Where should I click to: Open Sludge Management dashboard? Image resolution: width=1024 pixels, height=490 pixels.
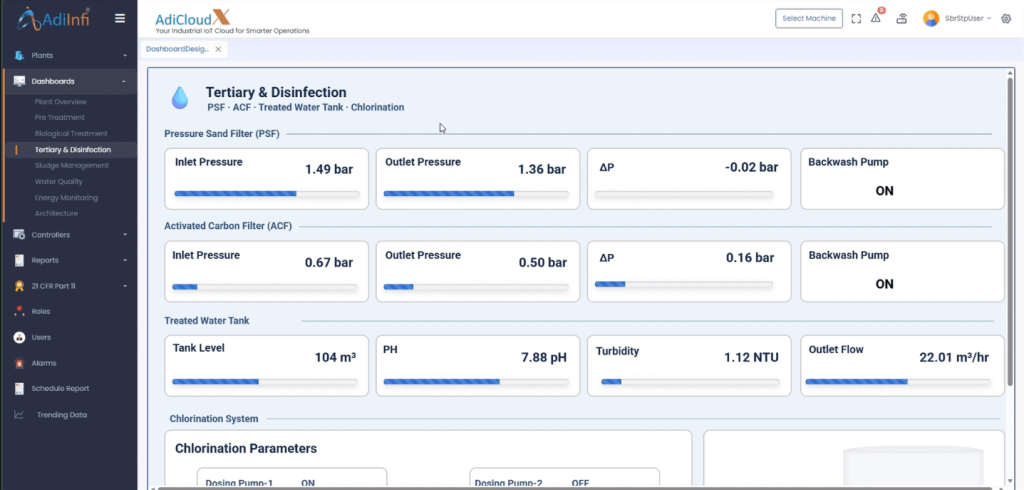(72, 165)
